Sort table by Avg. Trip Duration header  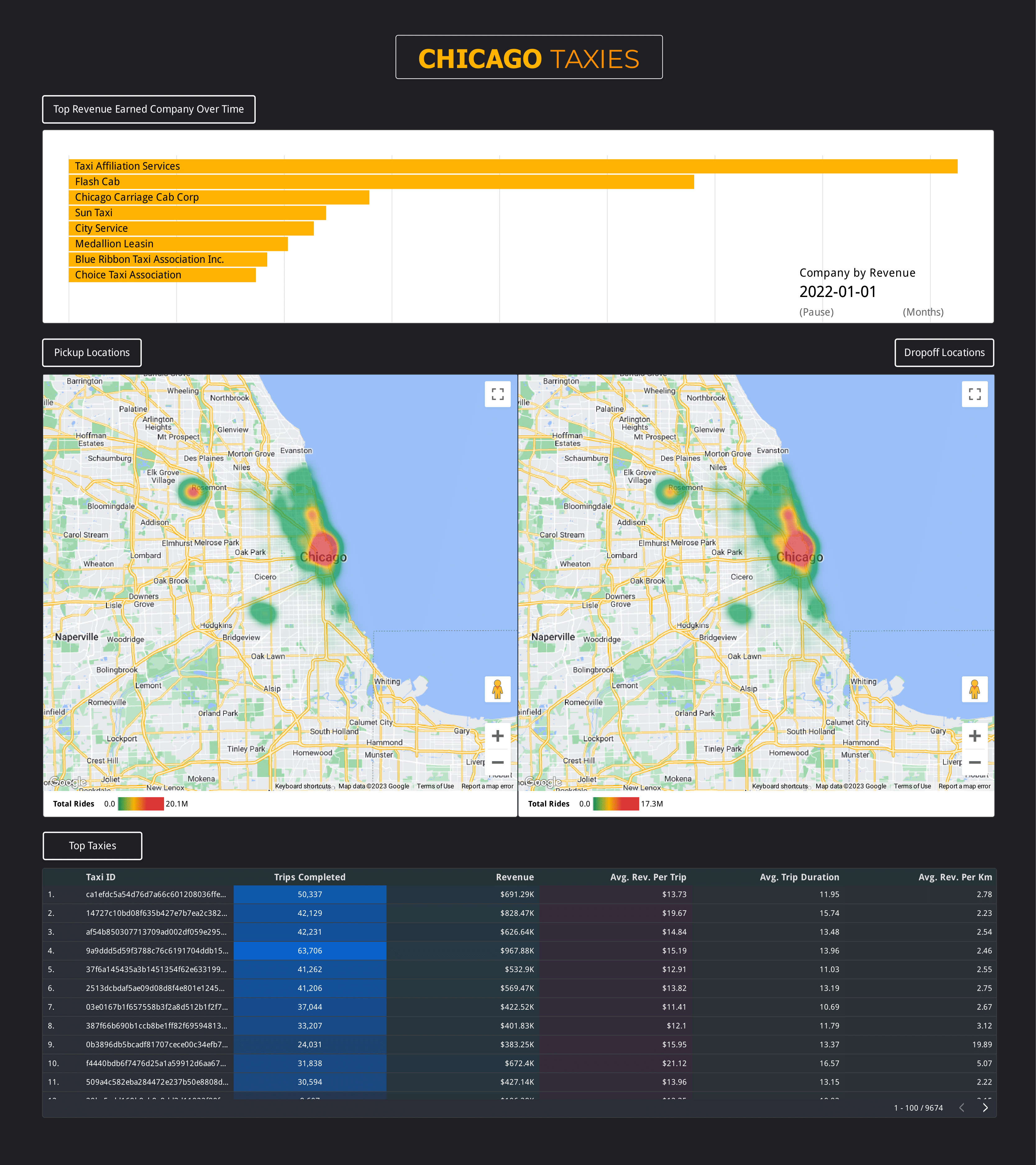[x=799, y=877]
